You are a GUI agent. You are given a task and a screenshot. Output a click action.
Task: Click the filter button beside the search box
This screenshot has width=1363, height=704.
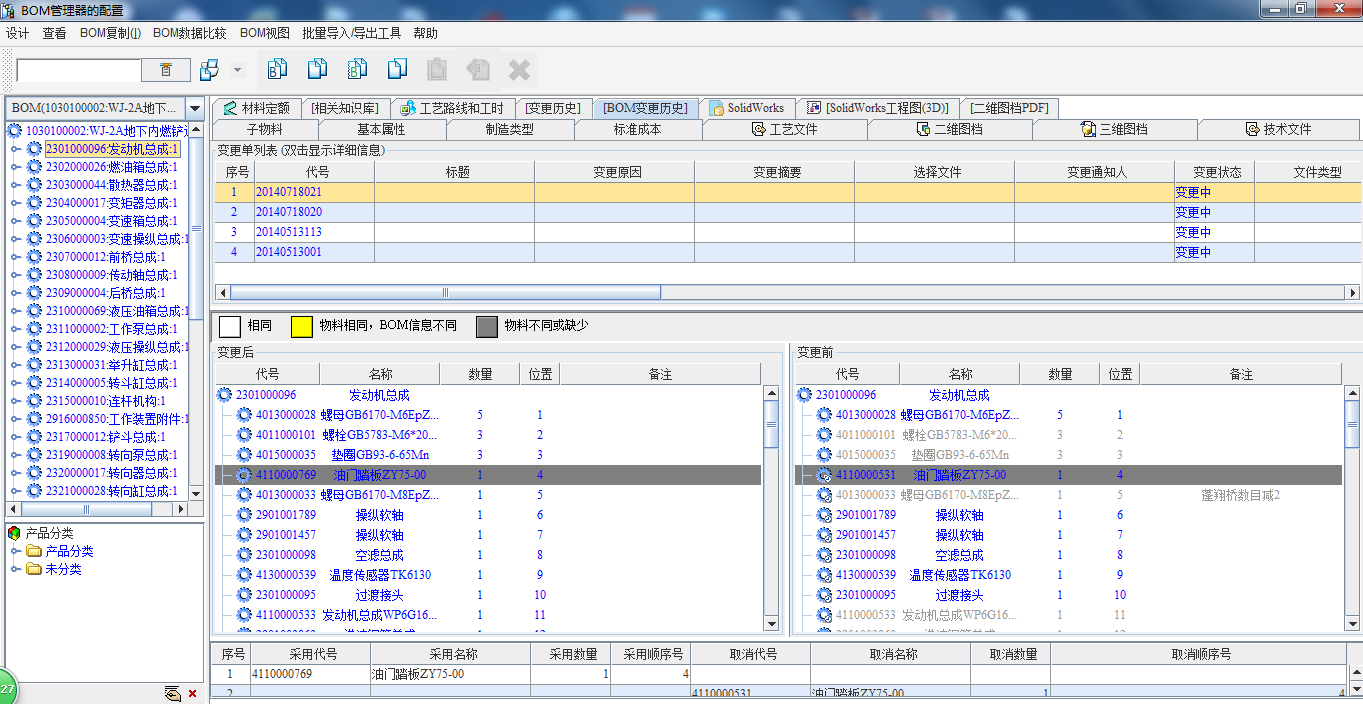pyautogui.click(x=166, y=70)
